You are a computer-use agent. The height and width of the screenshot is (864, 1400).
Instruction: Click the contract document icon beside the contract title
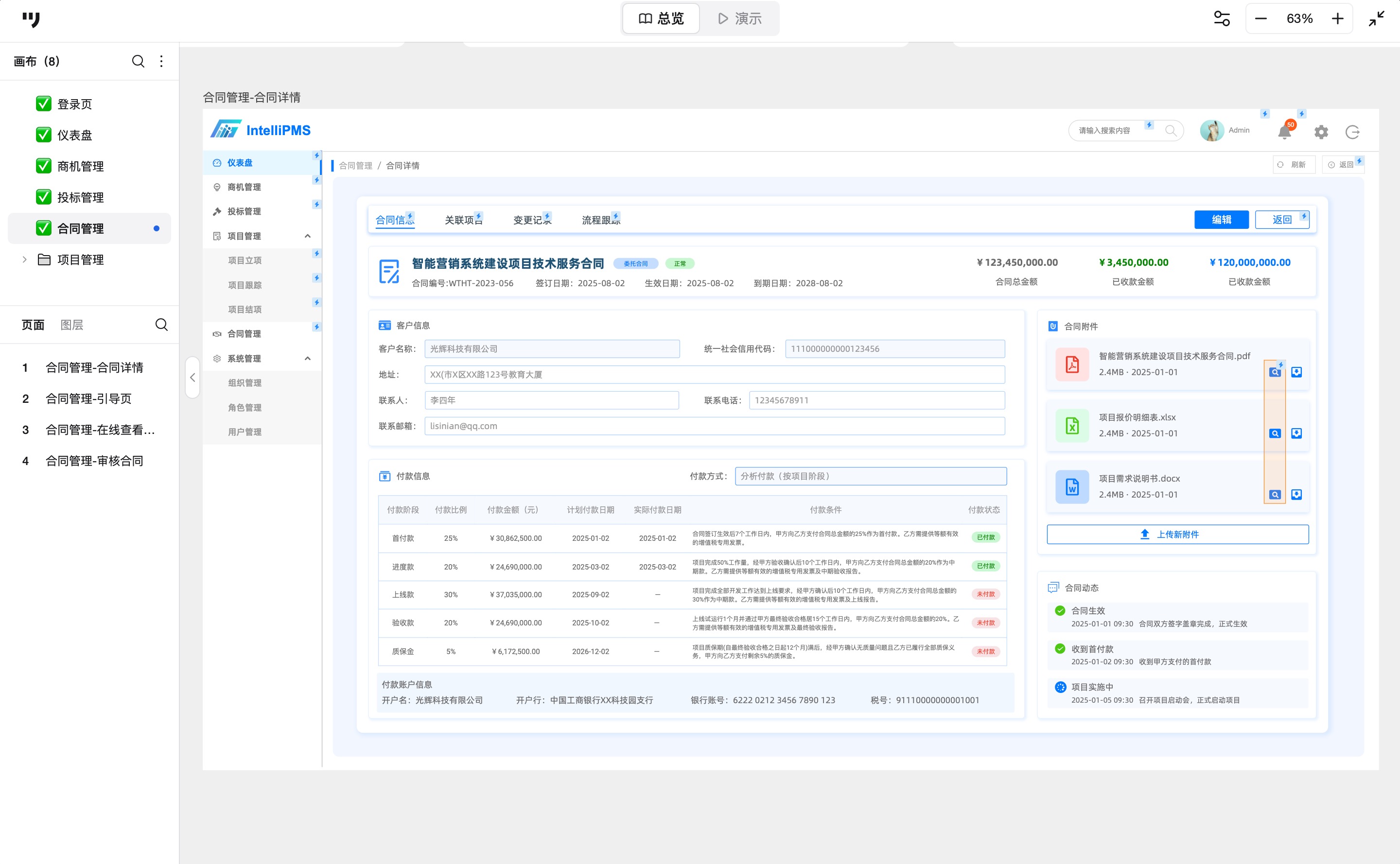tap(389, 272)
